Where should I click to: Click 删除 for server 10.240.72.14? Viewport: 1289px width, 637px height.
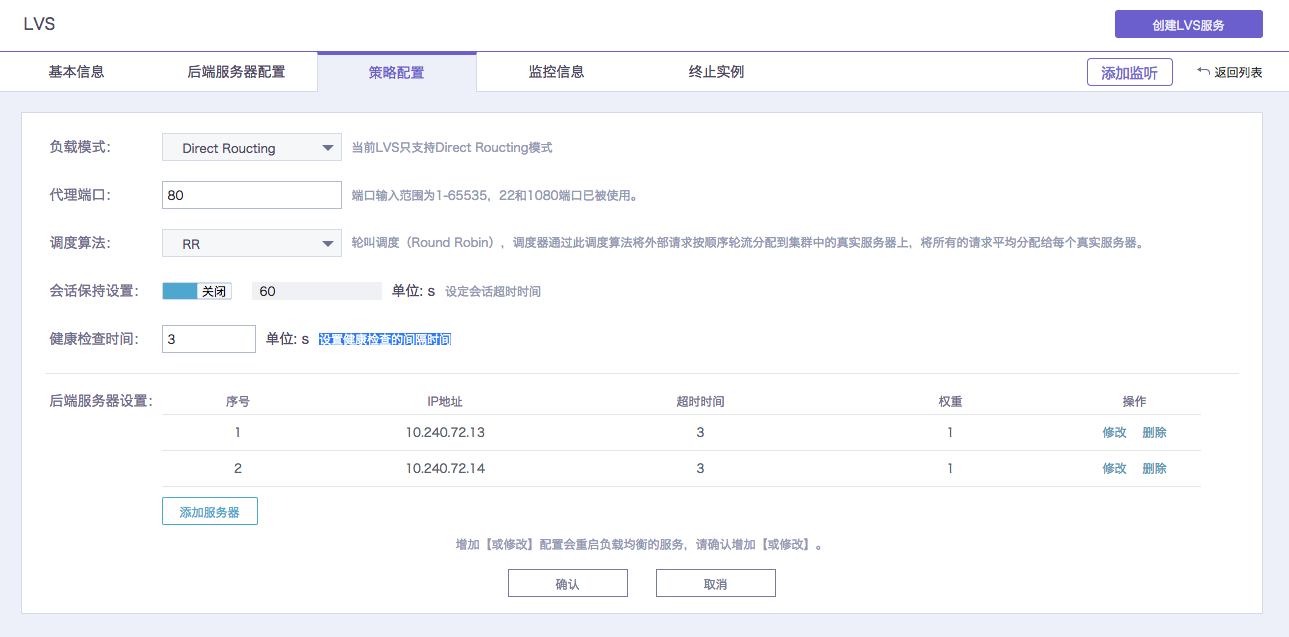tap(1154, 469)
